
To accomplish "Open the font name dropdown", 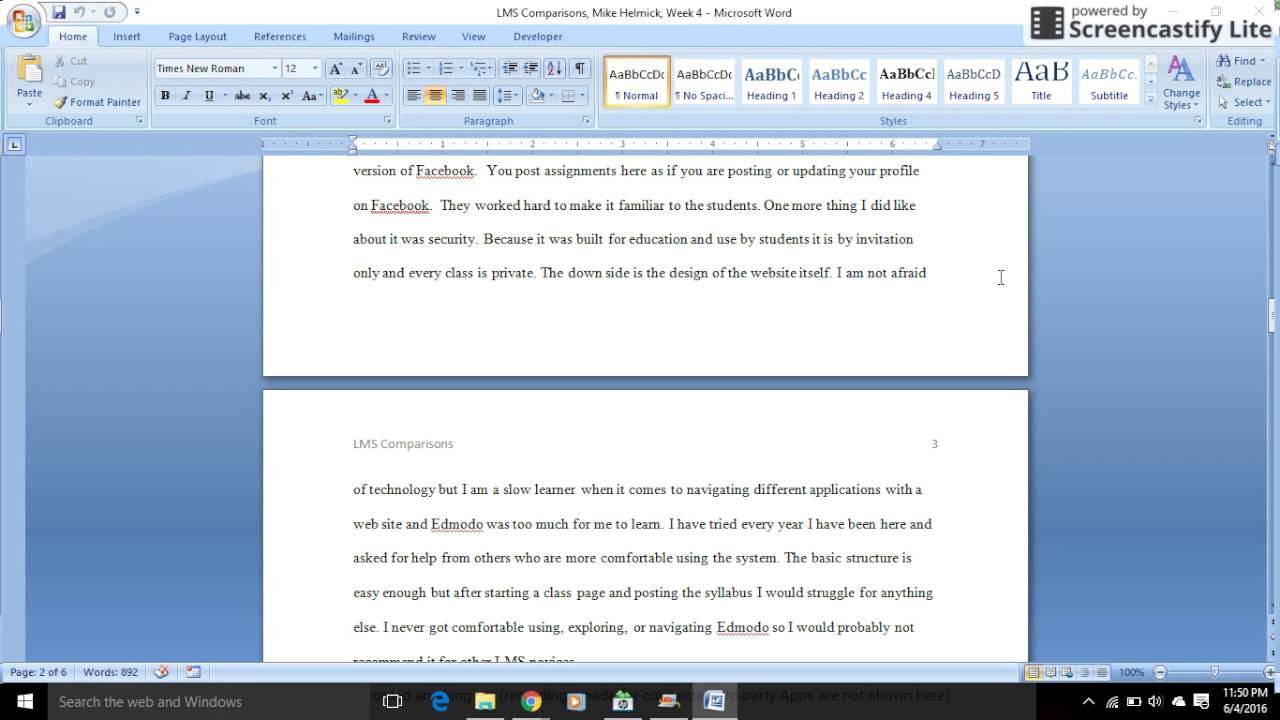I will pos(275,68).
